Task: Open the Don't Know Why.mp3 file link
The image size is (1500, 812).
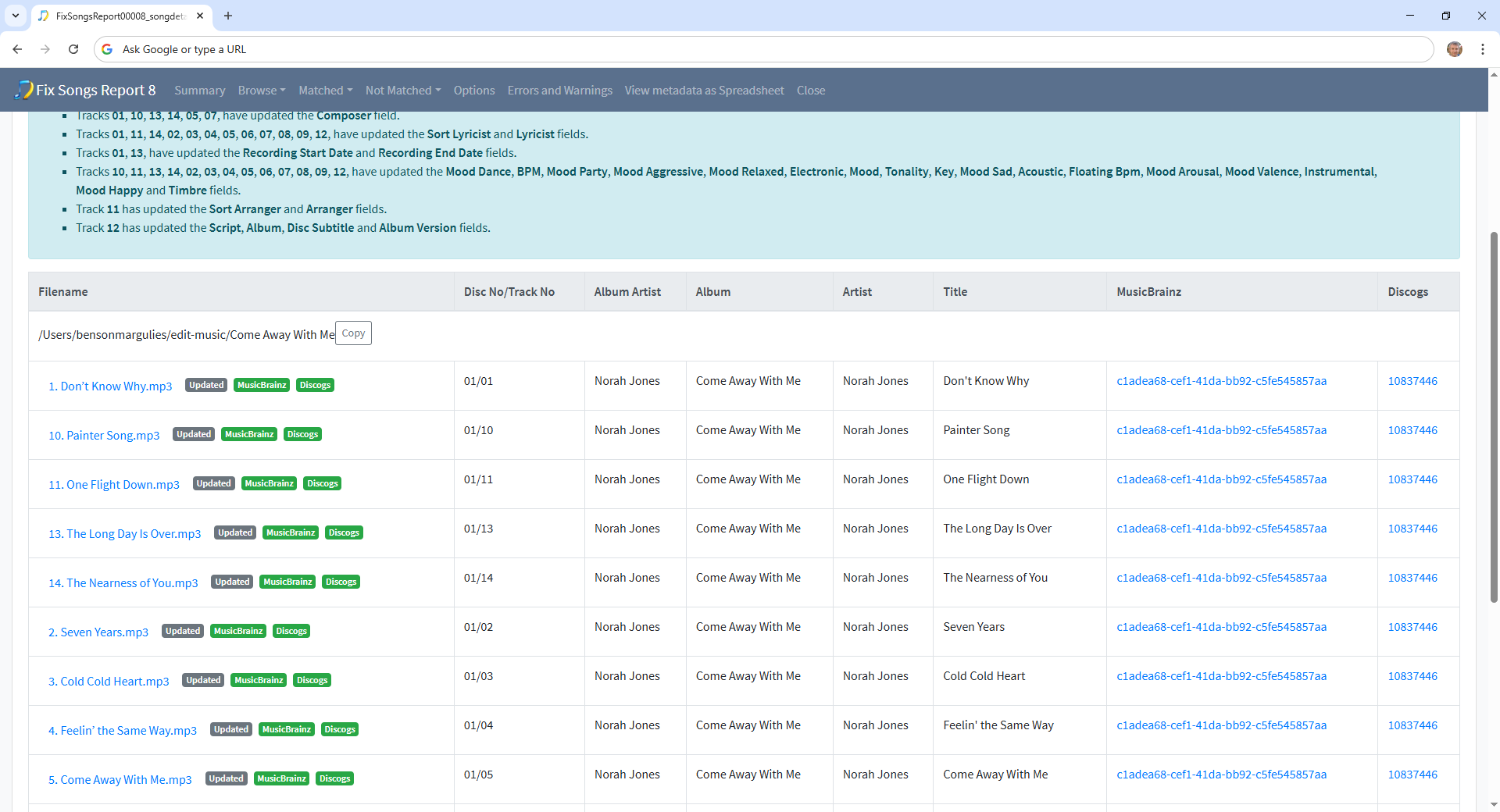Action: pyautogui.click(x=110, y=386)
